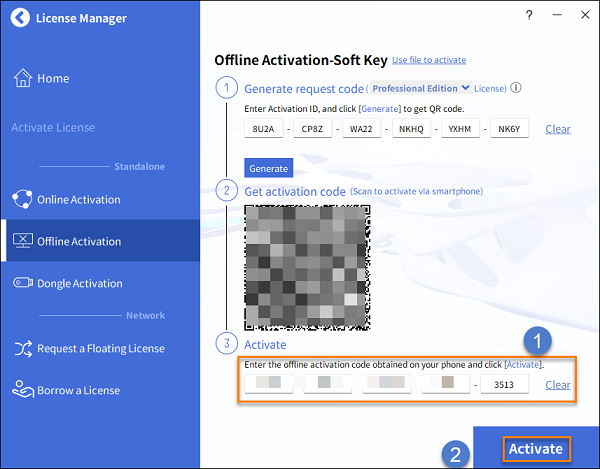Open Request a Floating License
This screenshot has width=600, height=469.
click(x=101, y=348)
